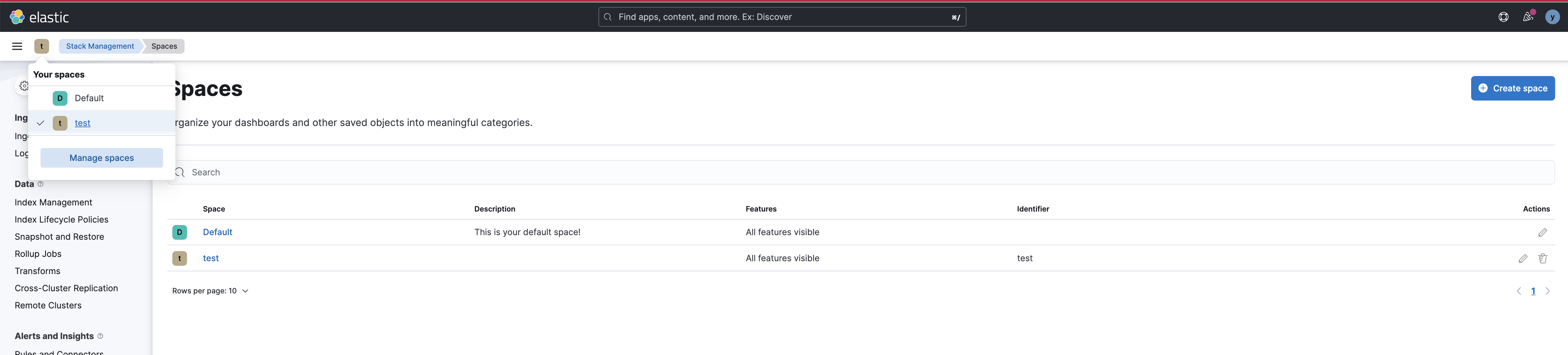
Task: Open the newsfeed notifications icon
Action: [x=1527, y=17]
